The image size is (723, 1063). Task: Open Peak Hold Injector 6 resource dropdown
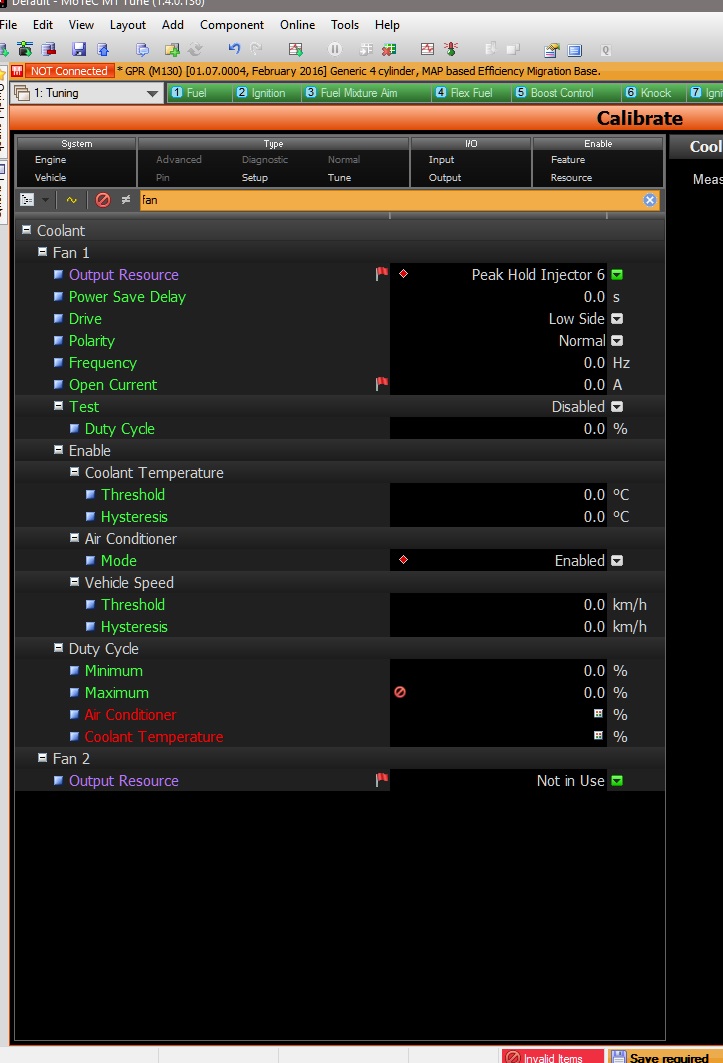pyautogui.click(x=617, y=275)
